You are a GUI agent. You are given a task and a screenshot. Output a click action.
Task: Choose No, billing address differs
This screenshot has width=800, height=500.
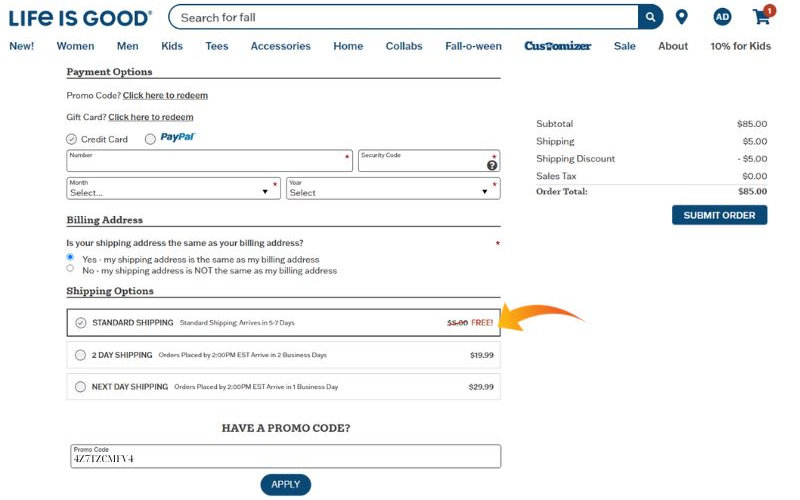(x=70, y=269)
